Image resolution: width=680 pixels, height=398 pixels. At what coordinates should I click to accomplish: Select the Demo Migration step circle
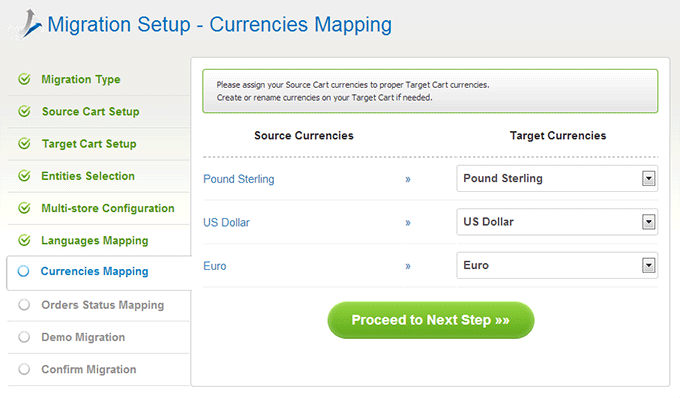coord(24,337)
